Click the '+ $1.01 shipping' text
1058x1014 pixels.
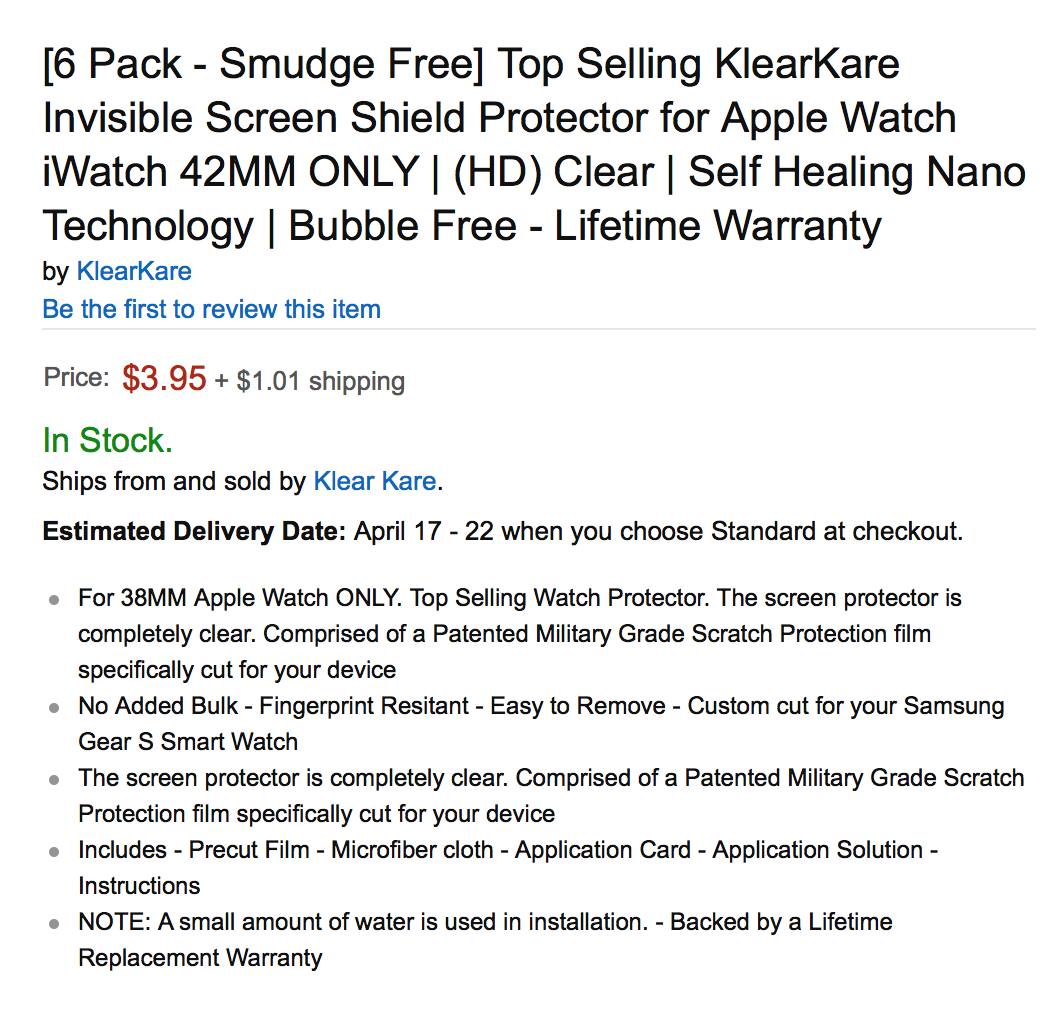pos(310,381)
